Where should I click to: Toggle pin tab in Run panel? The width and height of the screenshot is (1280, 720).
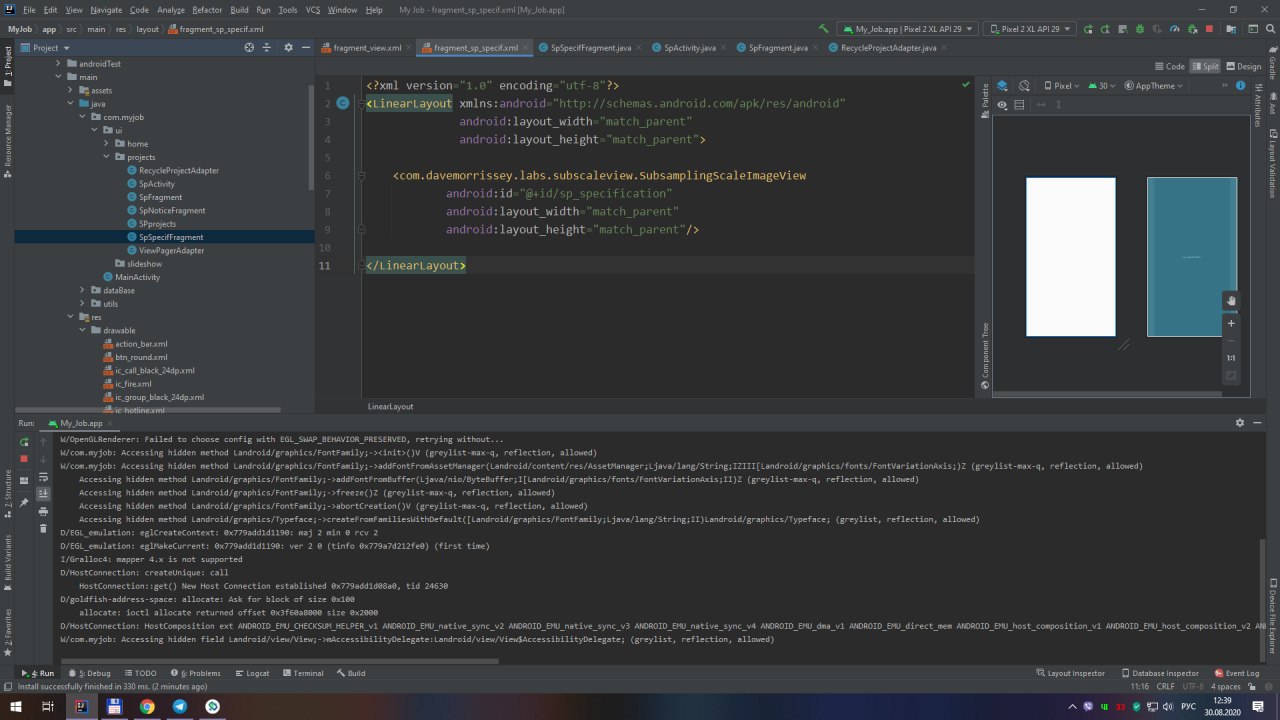point(24,502)
